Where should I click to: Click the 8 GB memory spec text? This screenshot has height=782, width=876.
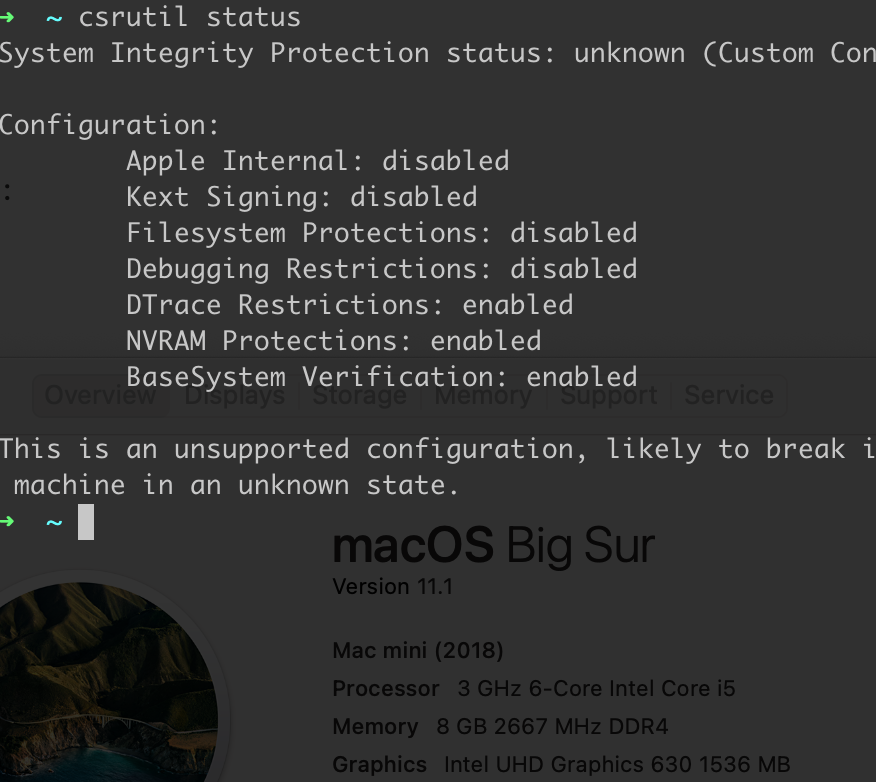click(x=550, y=726)
